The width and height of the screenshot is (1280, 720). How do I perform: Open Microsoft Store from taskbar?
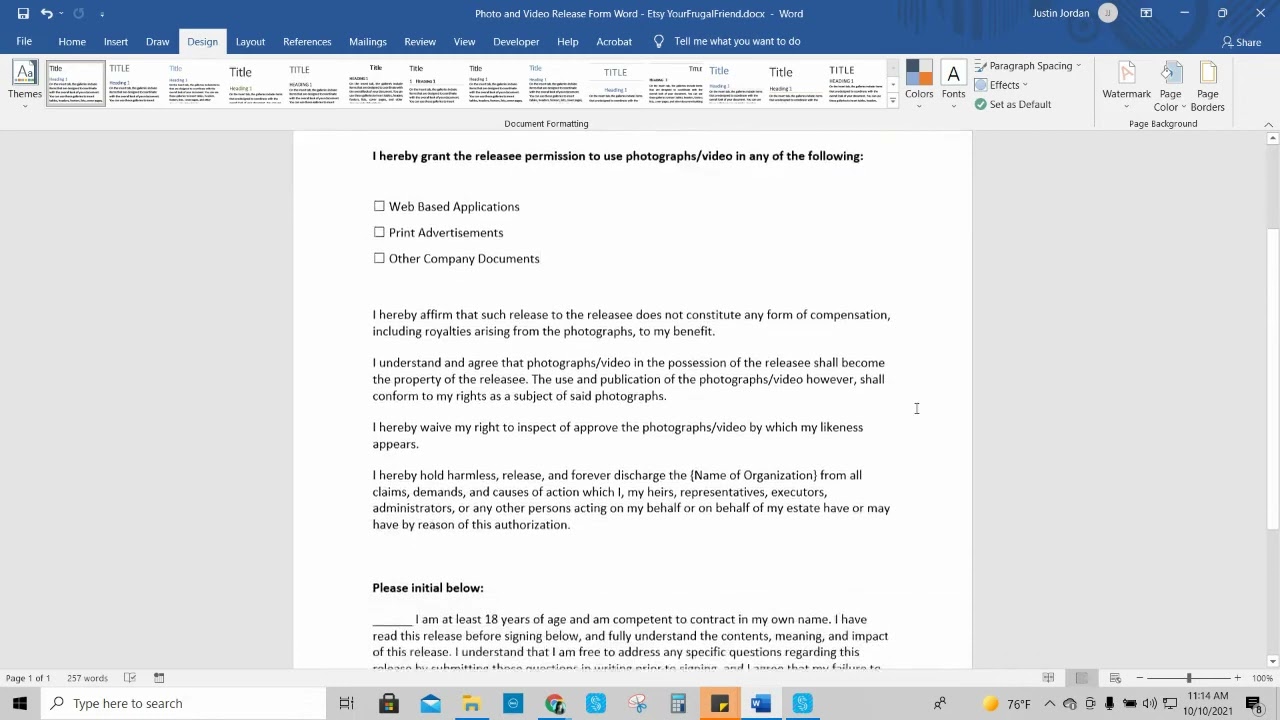click(x=389, y=703)
